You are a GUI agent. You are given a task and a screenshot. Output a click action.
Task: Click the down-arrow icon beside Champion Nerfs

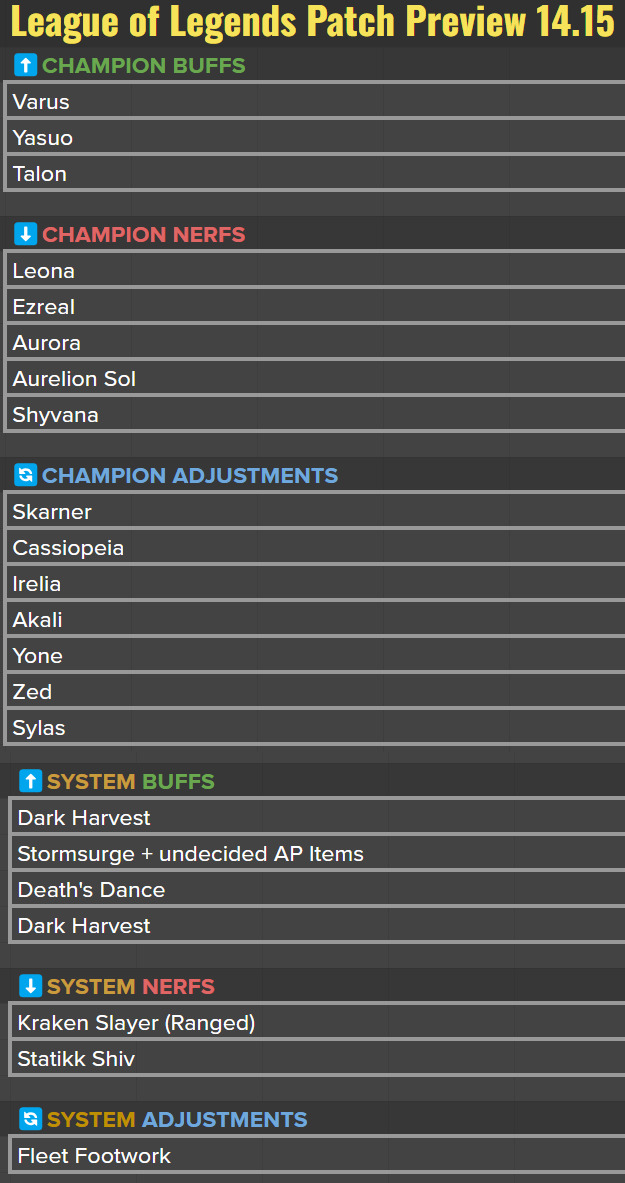26,235
